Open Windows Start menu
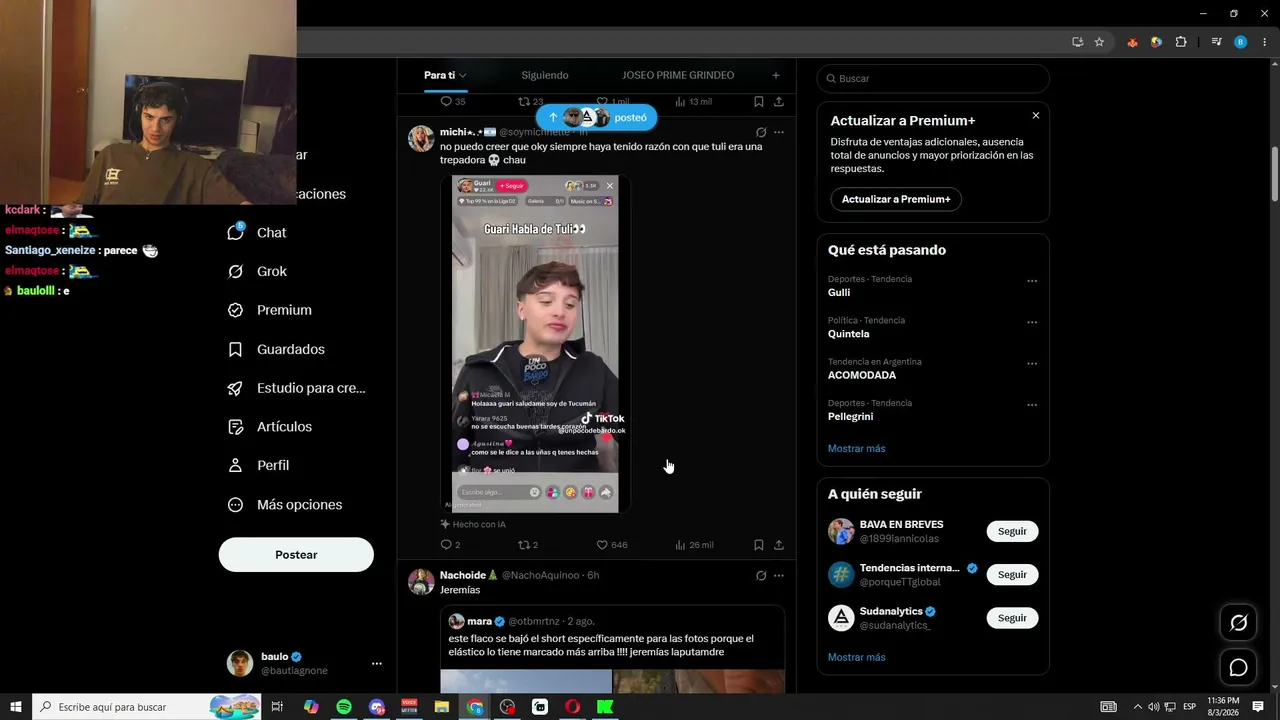The height and width of the screenshot is (720, 1280). tap(16, 707)
